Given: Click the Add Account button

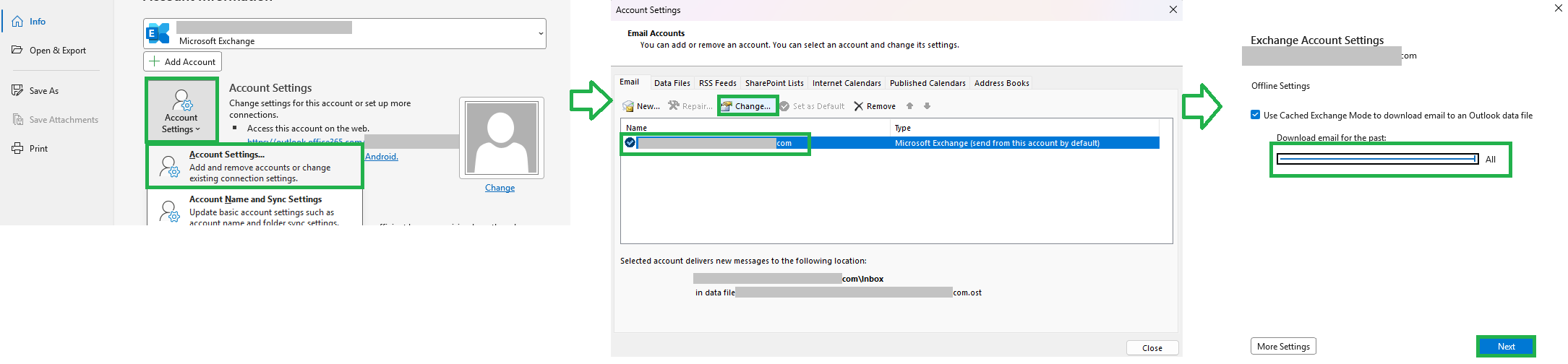Looking at the screenshot, I should tap(182, 61).
